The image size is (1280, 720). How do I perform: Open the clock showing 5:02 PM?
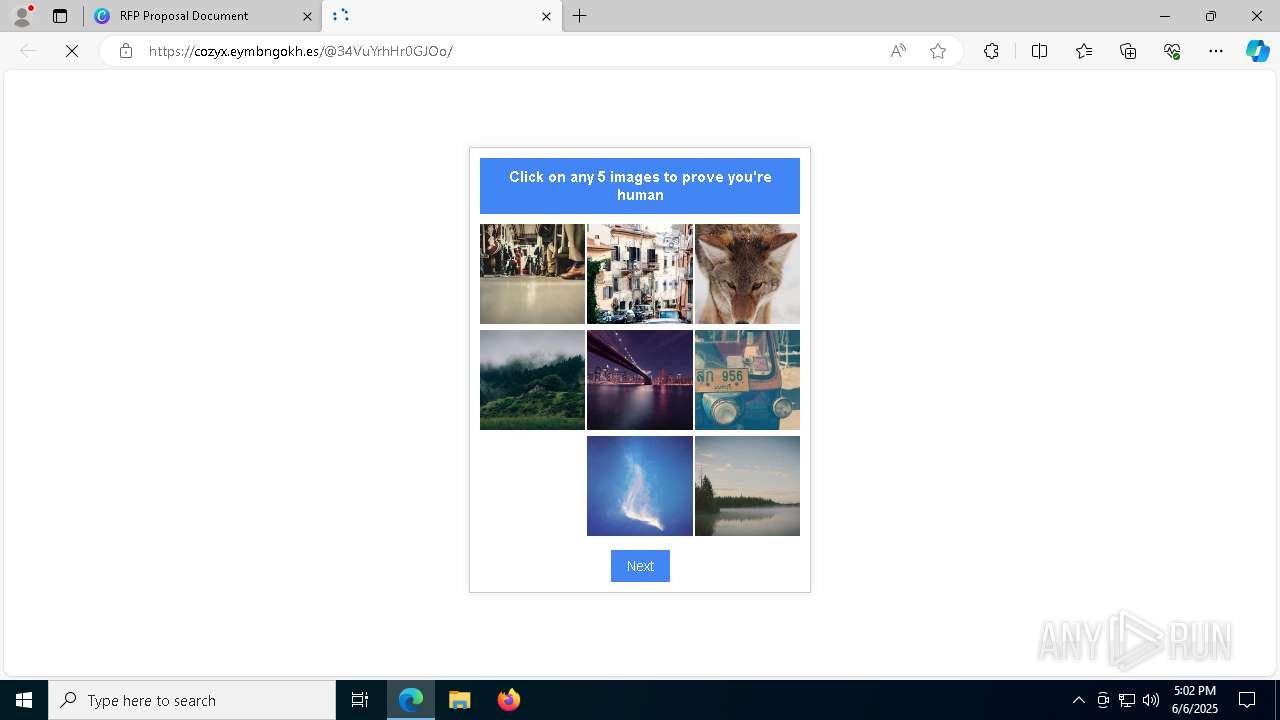(x=1194, y=700)
